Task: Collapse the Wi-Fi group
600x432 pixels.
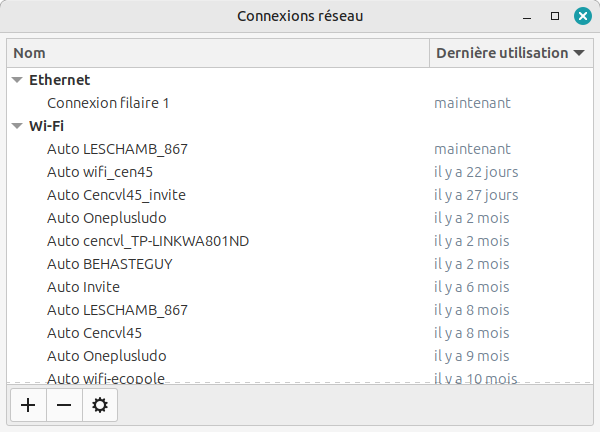Action: click(17, 126)
